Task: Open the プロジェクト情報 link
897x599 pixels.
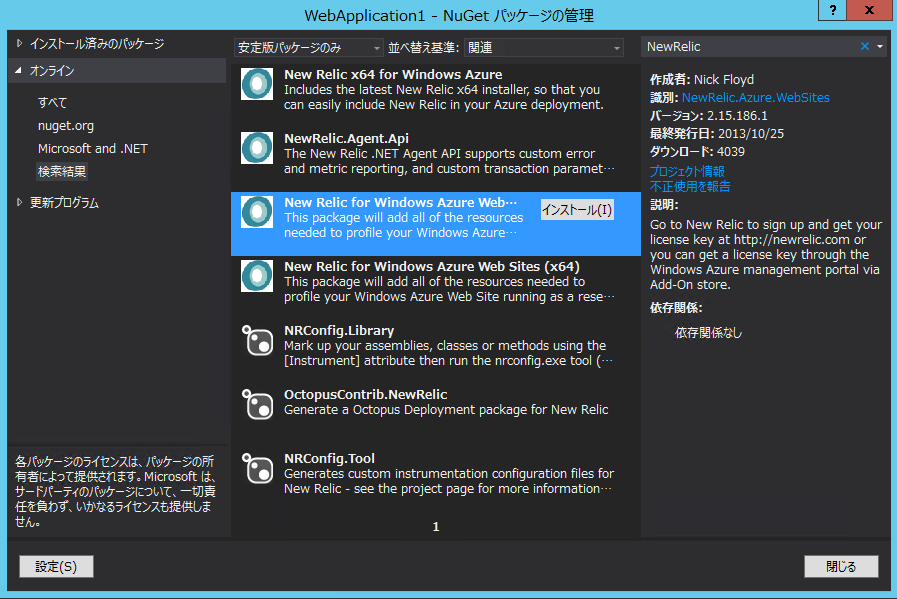Action: point(687,171)
